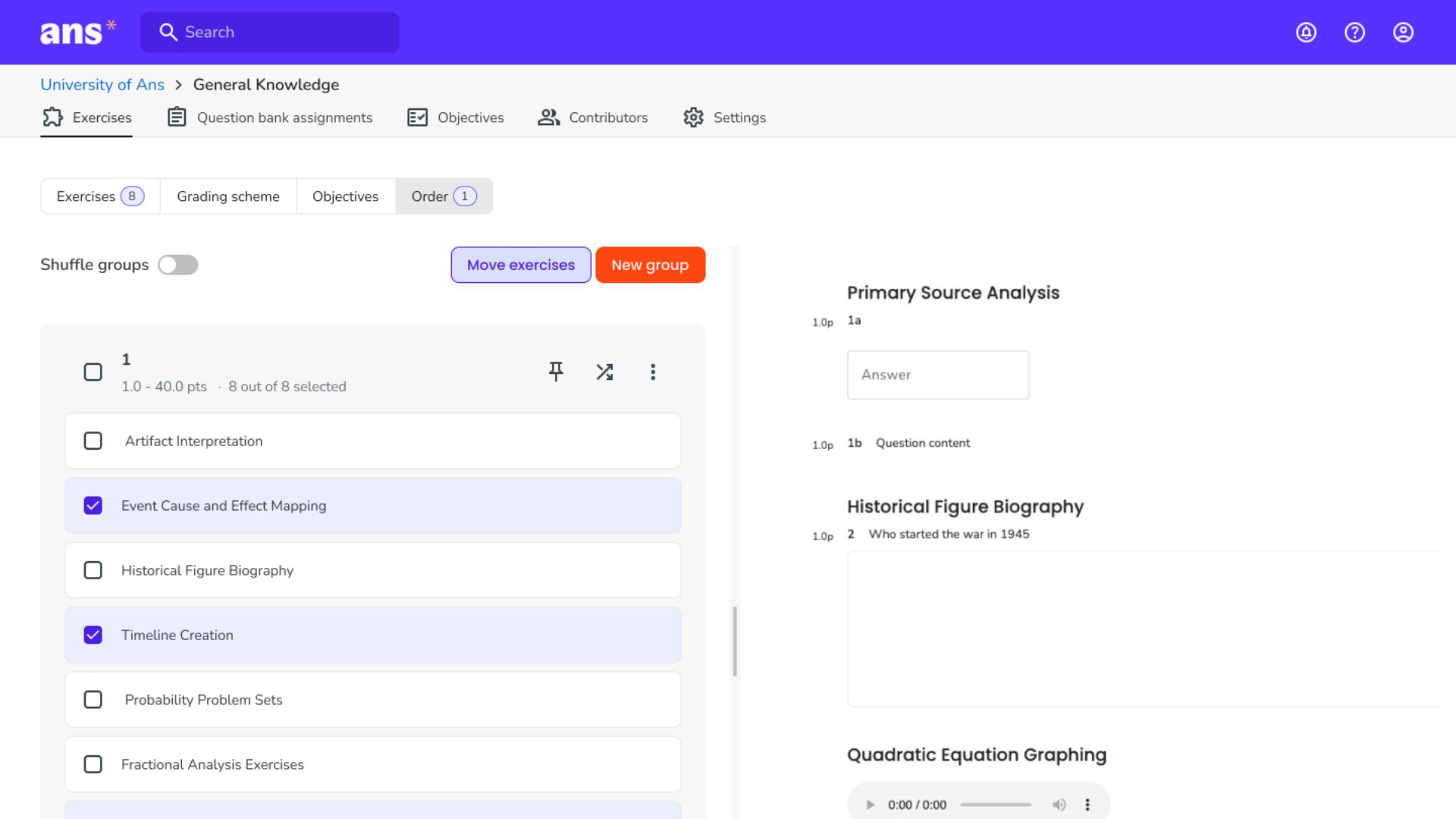
Task: Open the notifications bell icon
Action: pyautogui.click(x=1306, y=33)
